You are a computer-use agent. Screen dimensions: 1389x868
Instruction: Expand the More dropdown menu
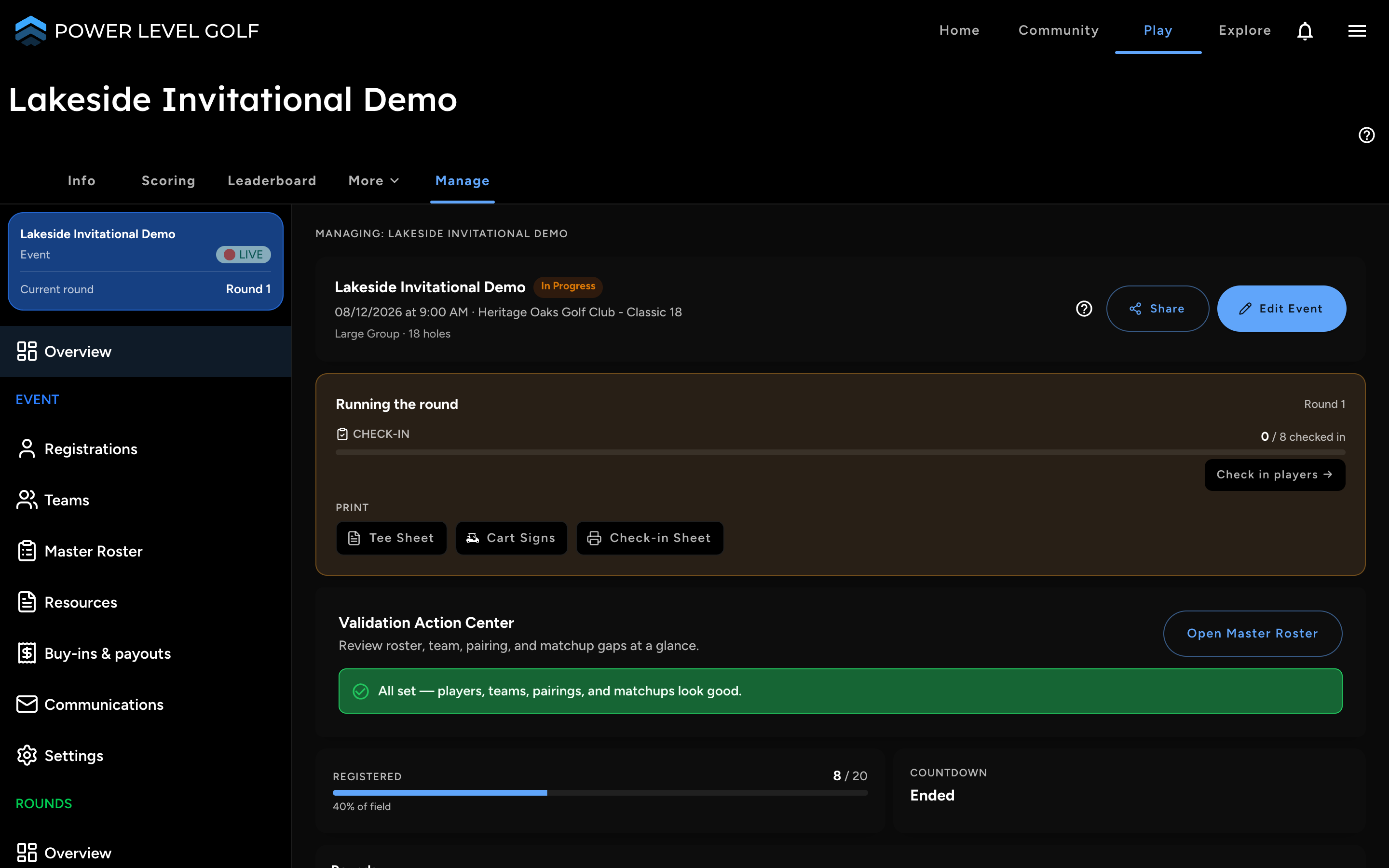[374, 181]
